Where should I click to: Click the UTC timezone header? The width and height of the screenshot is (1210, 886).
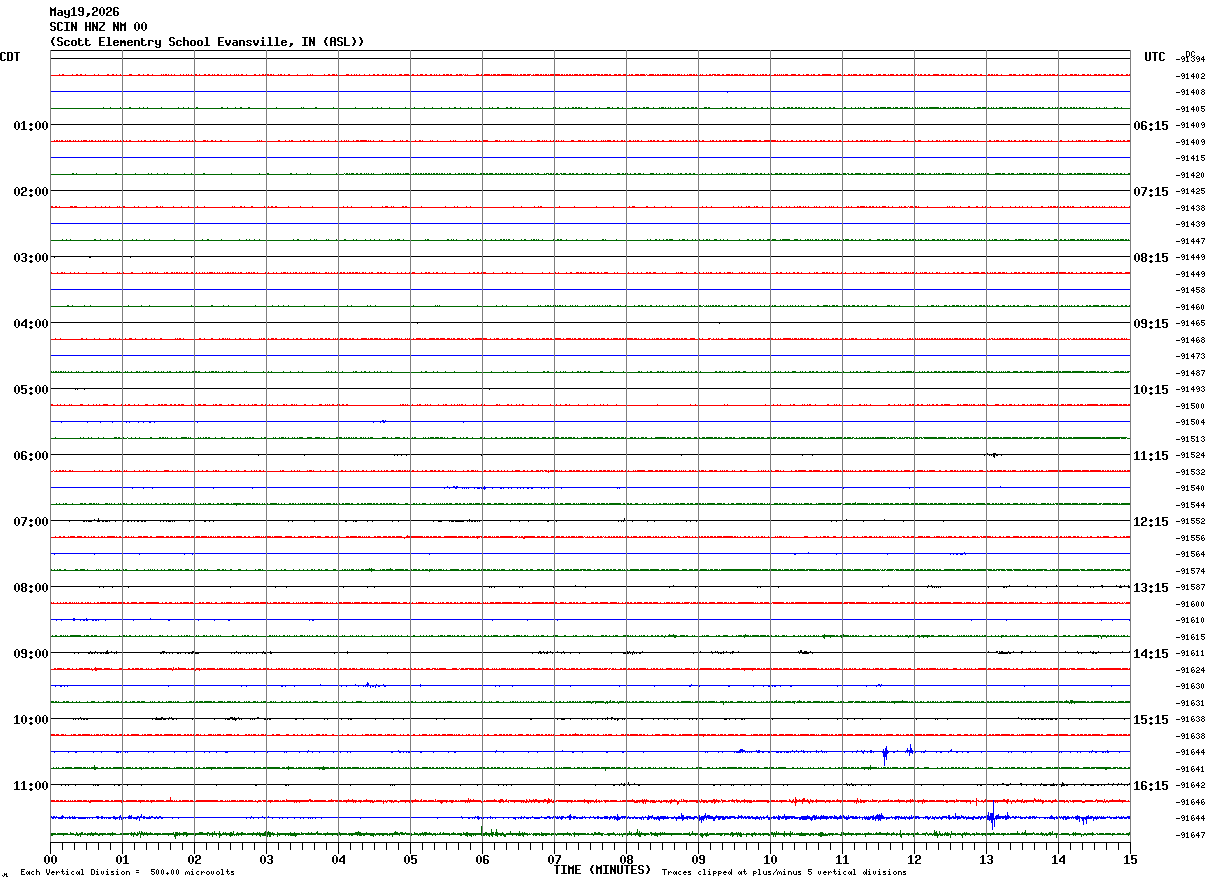(1155, 57)
